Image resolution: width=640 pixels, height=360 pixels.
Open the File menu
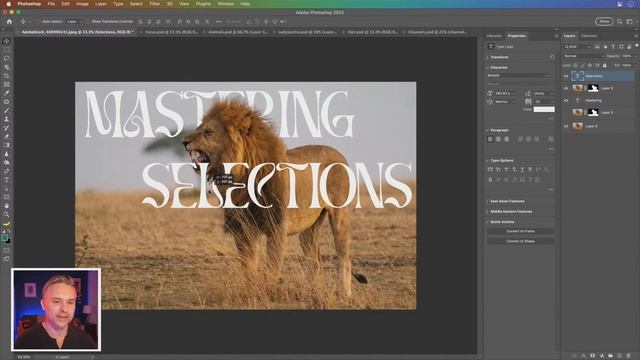[51, 4]
